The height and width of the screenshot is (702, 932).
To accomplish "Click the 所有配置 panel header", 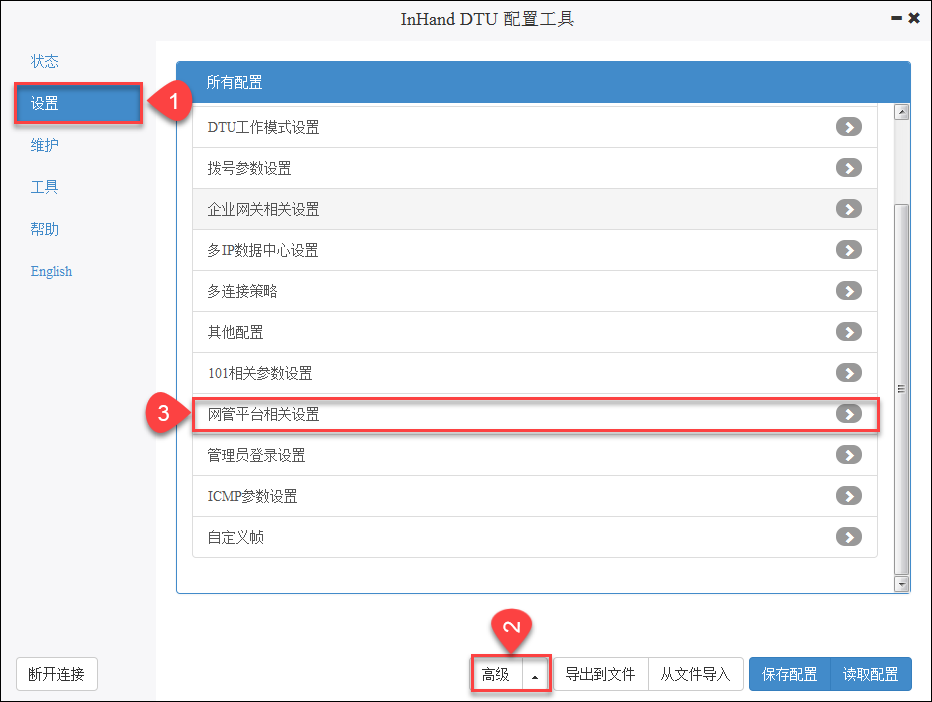I will point(543,82).
